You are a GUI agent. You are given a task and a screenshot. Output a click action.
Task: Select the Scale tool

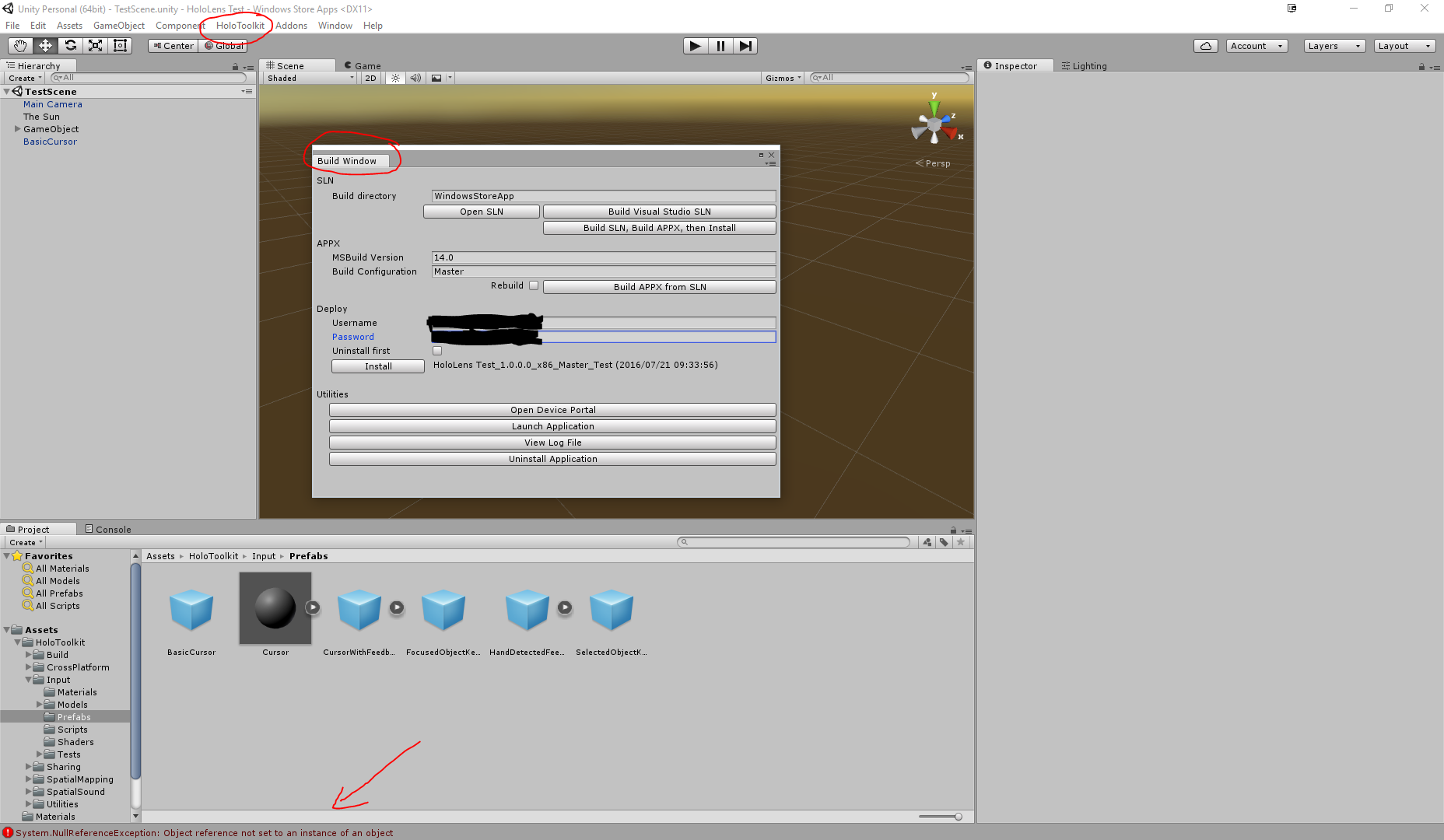click(95, 45)
